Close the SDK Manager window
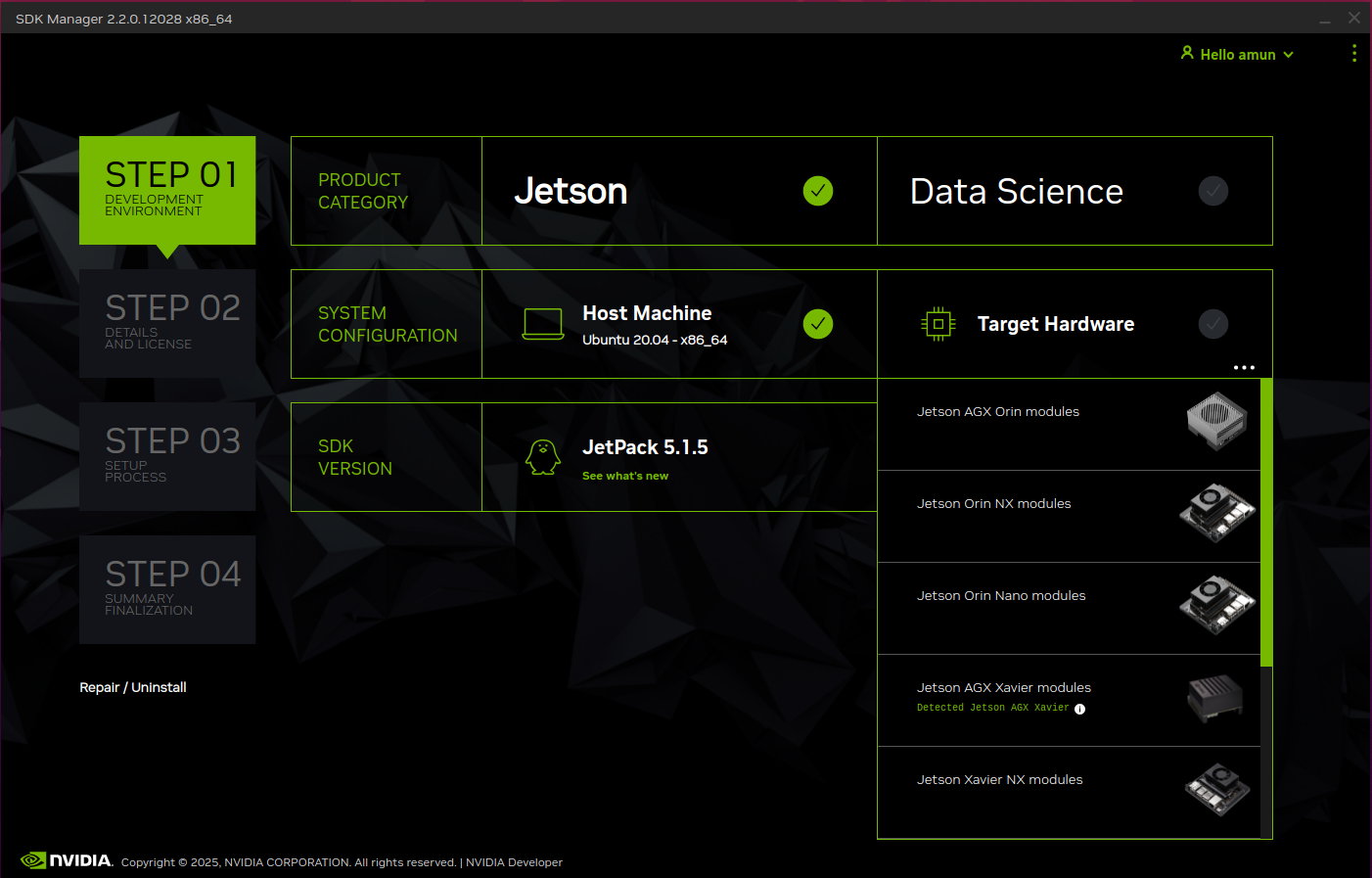This screenshot has height=878, width=1372. click(1354, 18)
